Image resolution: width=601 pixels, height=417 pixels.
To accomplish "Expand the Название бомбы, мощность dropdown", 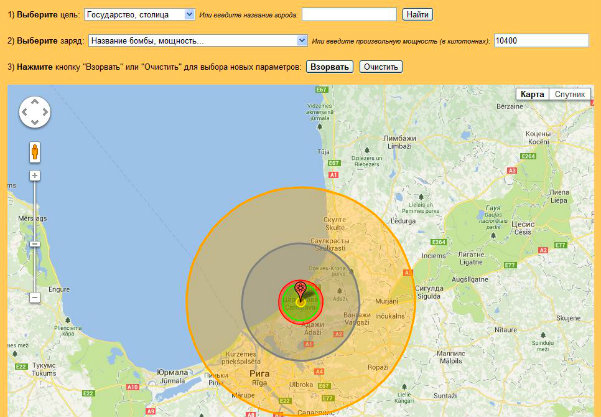I will pos(196,41).
